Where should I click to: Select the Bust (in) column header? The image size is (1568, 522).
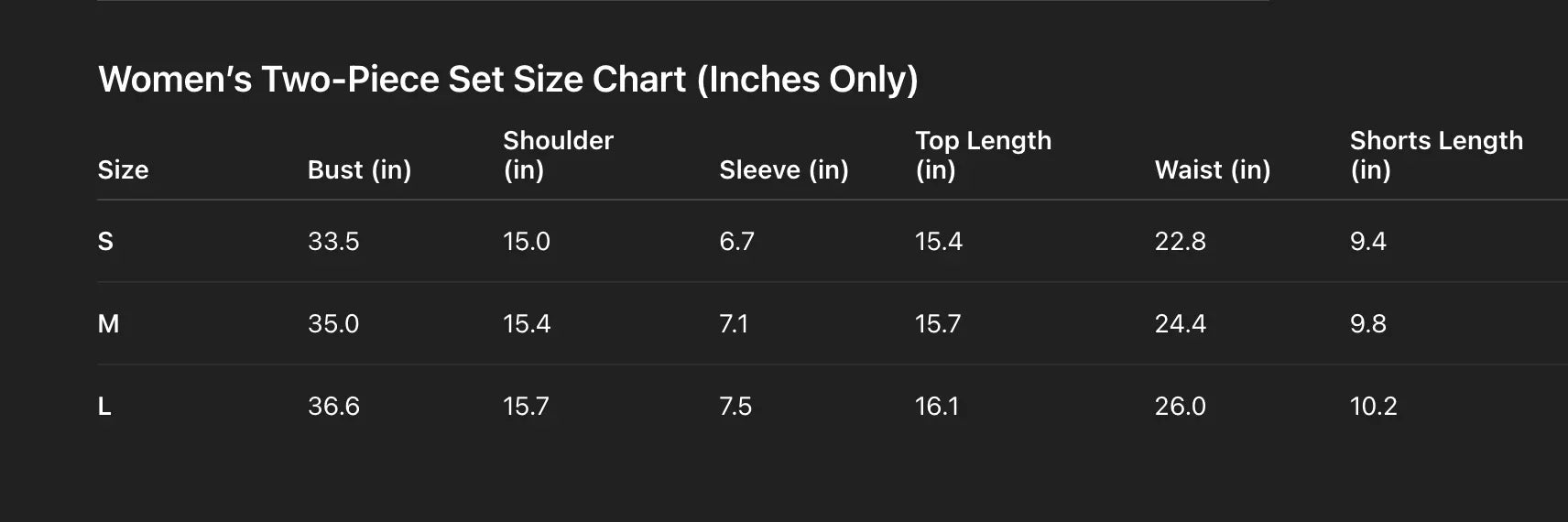pyautogui.click(x=359, y=169)
